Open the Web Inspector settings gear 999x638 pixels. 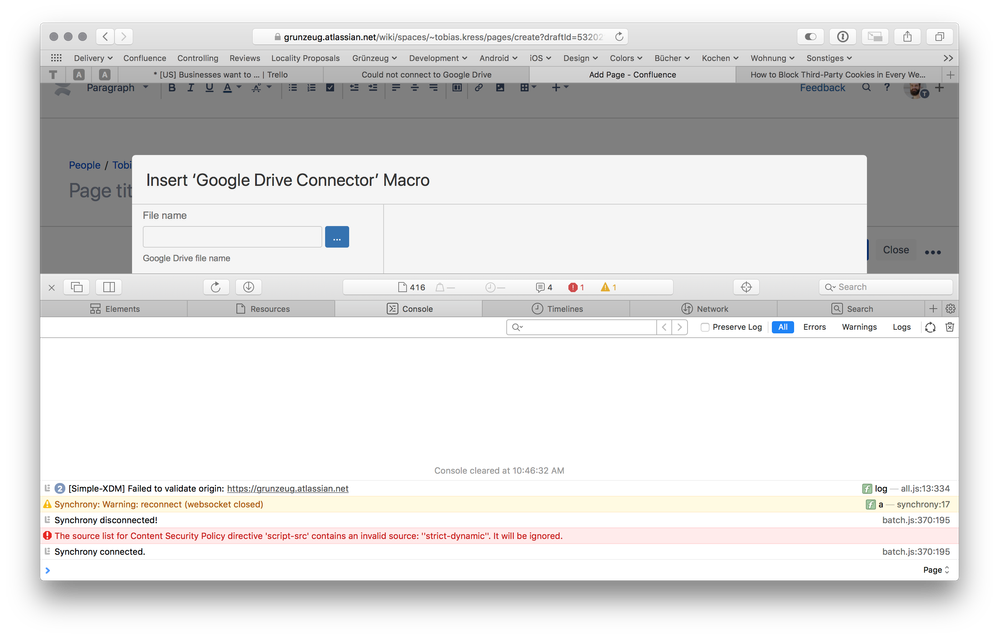coord(950,308)
